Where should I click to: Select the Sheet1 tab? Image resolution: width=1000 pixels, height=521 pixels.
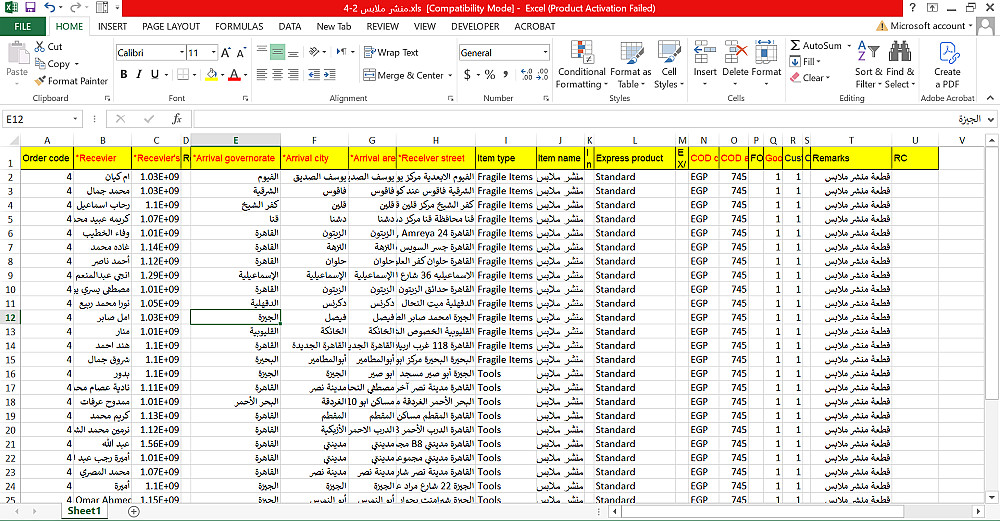click(x=84, y=511)
